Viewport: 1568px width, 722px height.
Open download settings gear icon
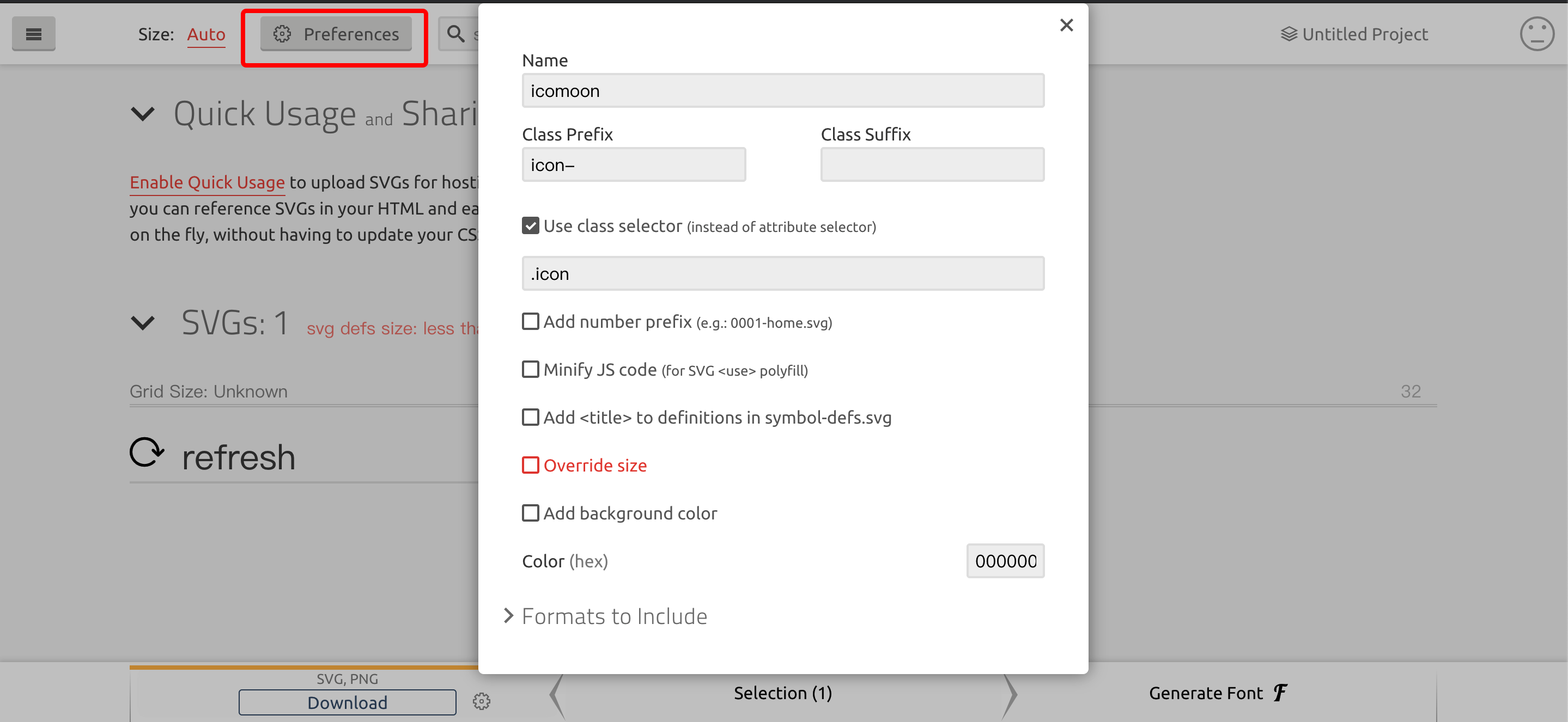481,701
